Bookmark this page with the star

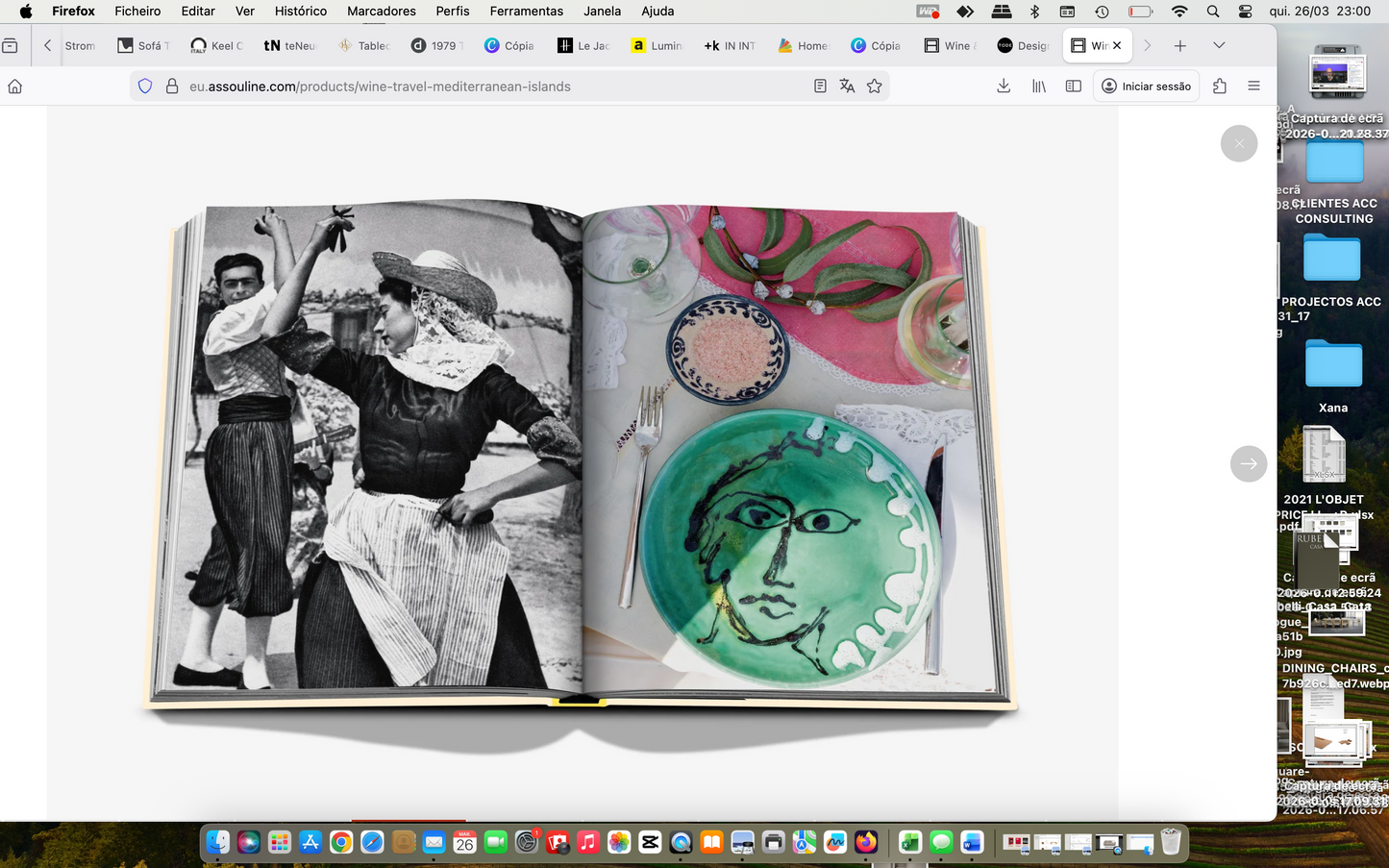tap(875, 87)
